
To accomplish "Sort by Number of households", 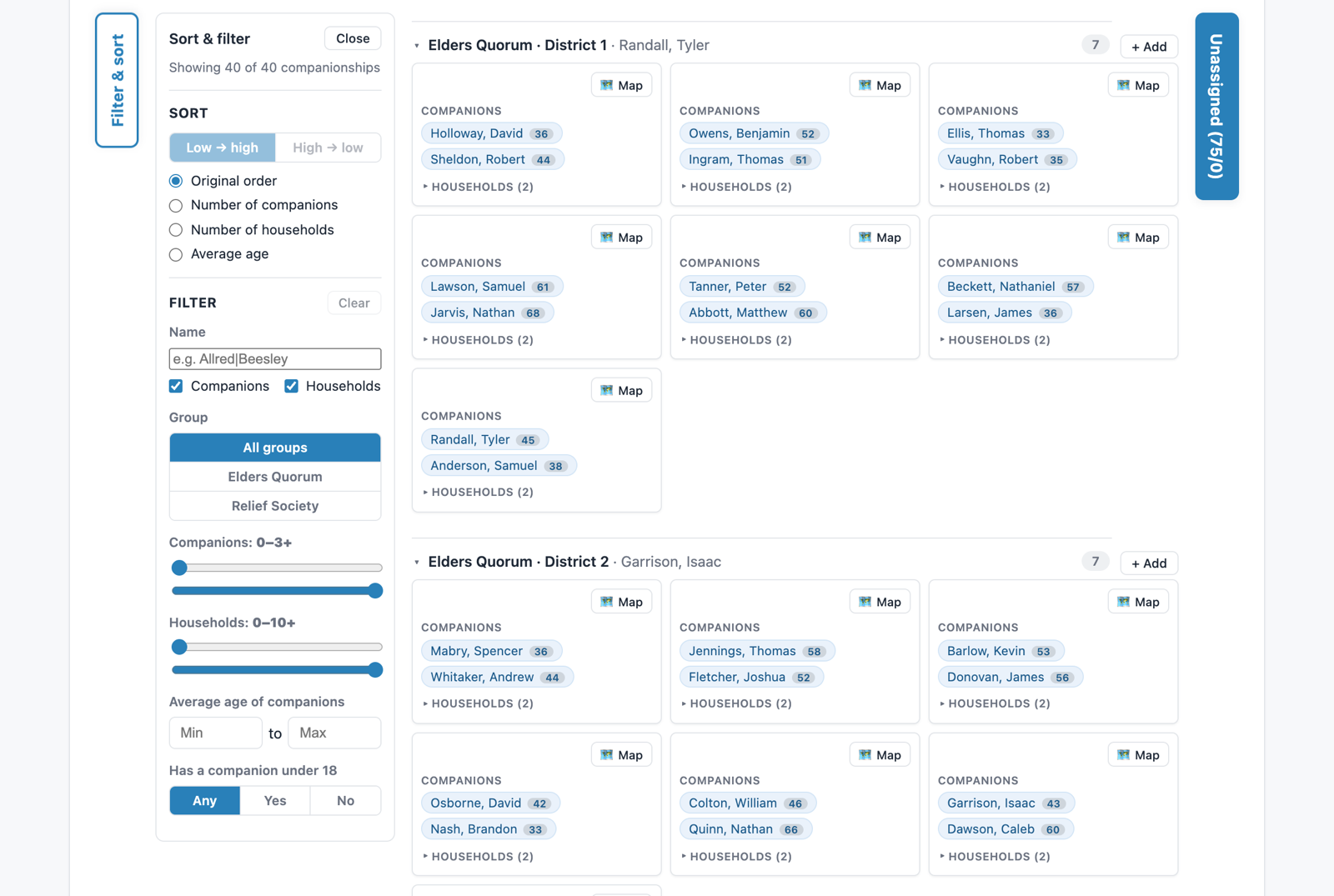I will point(176,230).
